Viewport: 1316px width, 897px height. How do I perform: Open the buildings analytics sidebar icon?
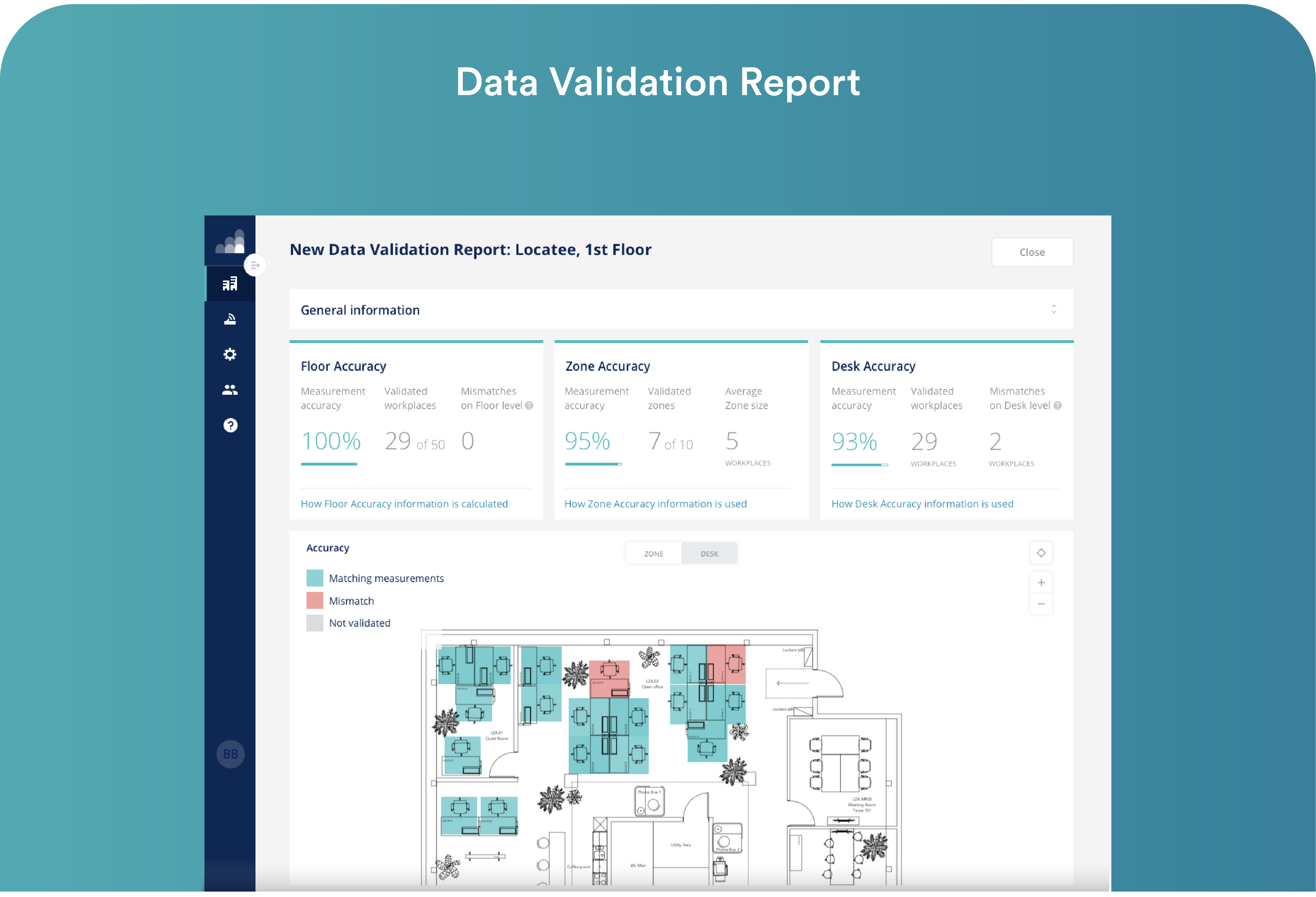pyautogui.click(x=230, y=284)
